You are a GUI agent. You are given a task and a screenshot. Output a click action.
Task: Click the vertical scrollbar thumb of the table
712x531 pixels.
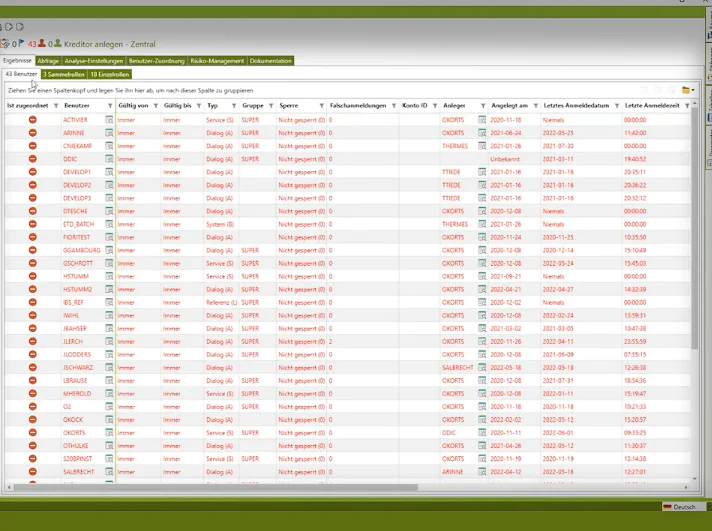[x=694, y=229]
